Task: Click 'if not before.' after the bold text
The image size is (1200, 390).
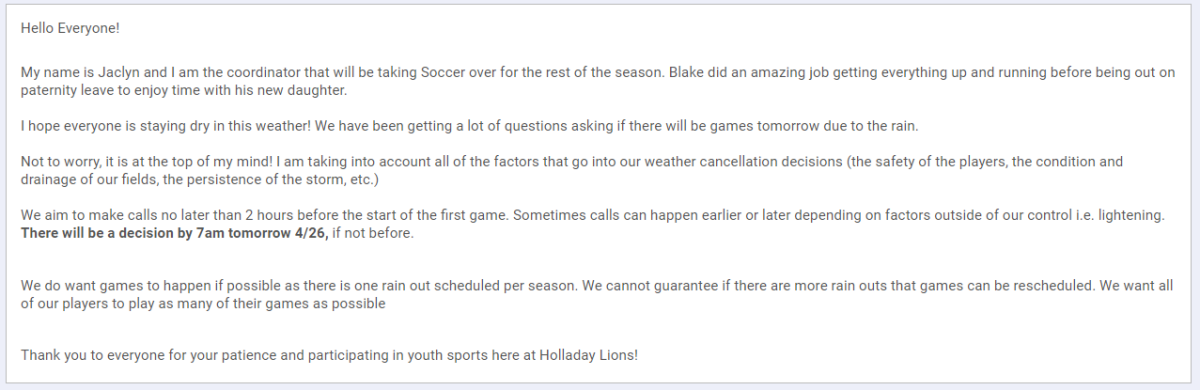Action: [371, 233]
